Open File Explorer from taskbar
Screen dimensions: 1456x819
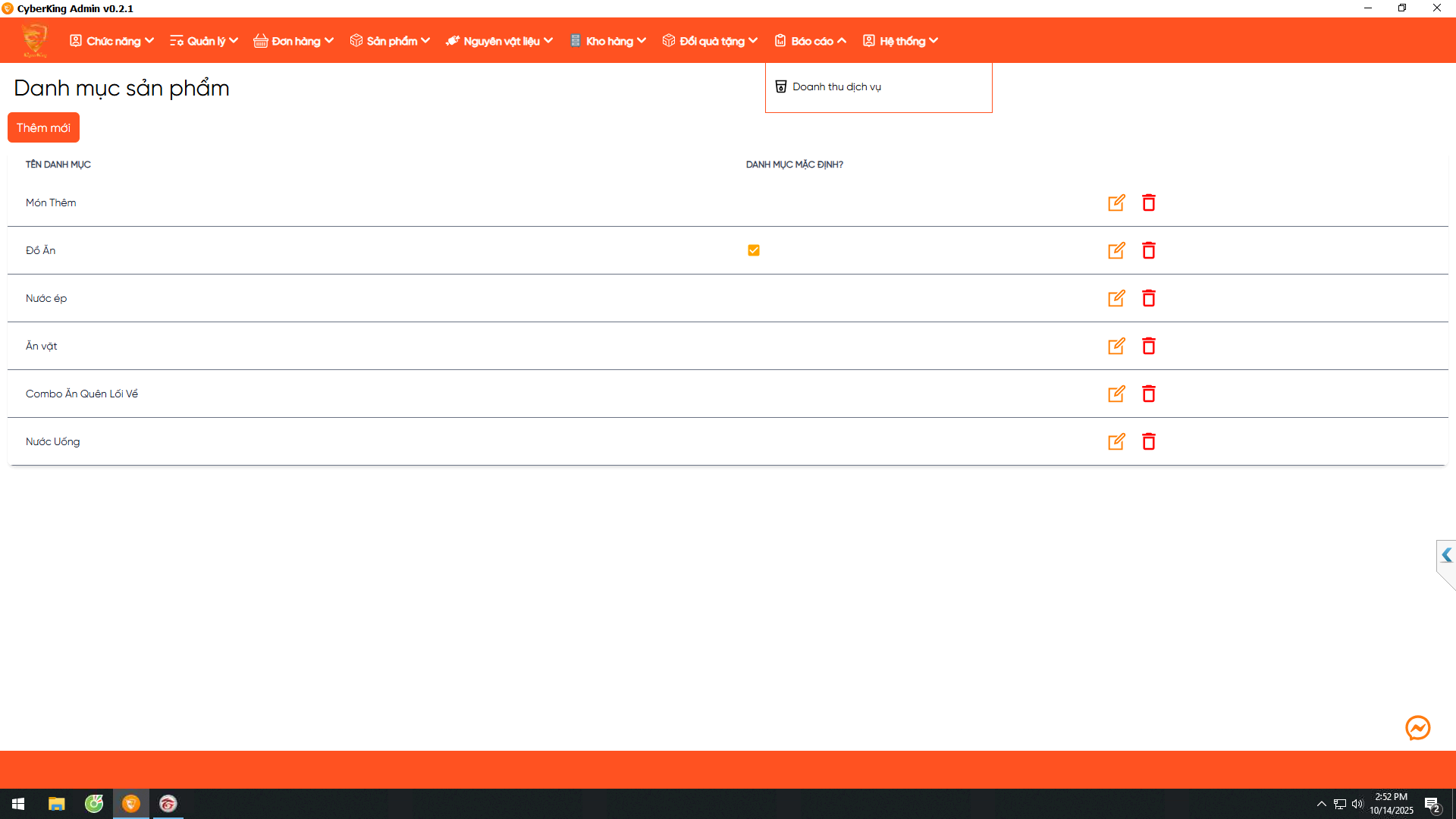(x=56, y=804)
